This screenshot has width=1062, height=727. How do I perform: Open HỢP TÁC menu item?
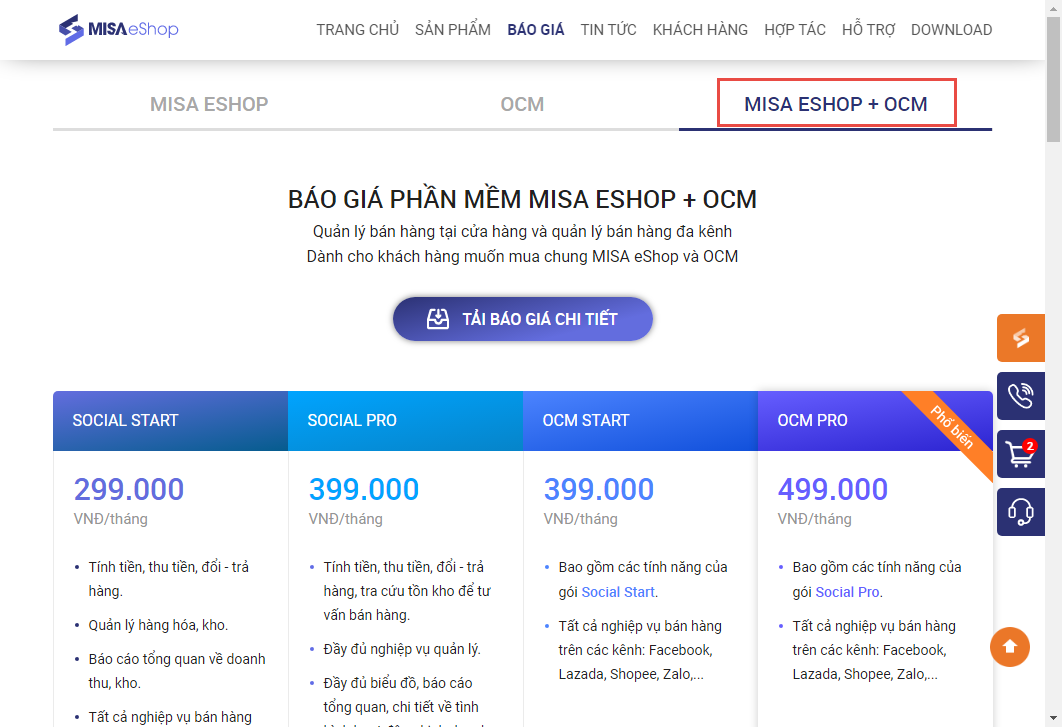pyautogui.click(x=795, y=30)
